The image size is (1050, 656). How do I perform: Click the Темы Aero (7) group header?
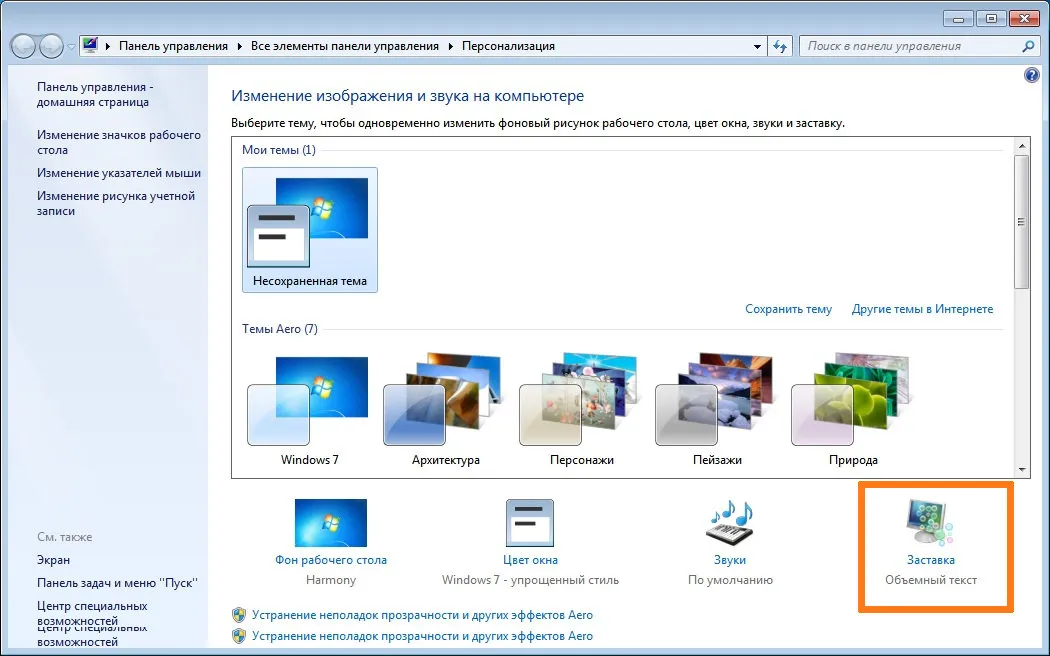click(280, 329)
